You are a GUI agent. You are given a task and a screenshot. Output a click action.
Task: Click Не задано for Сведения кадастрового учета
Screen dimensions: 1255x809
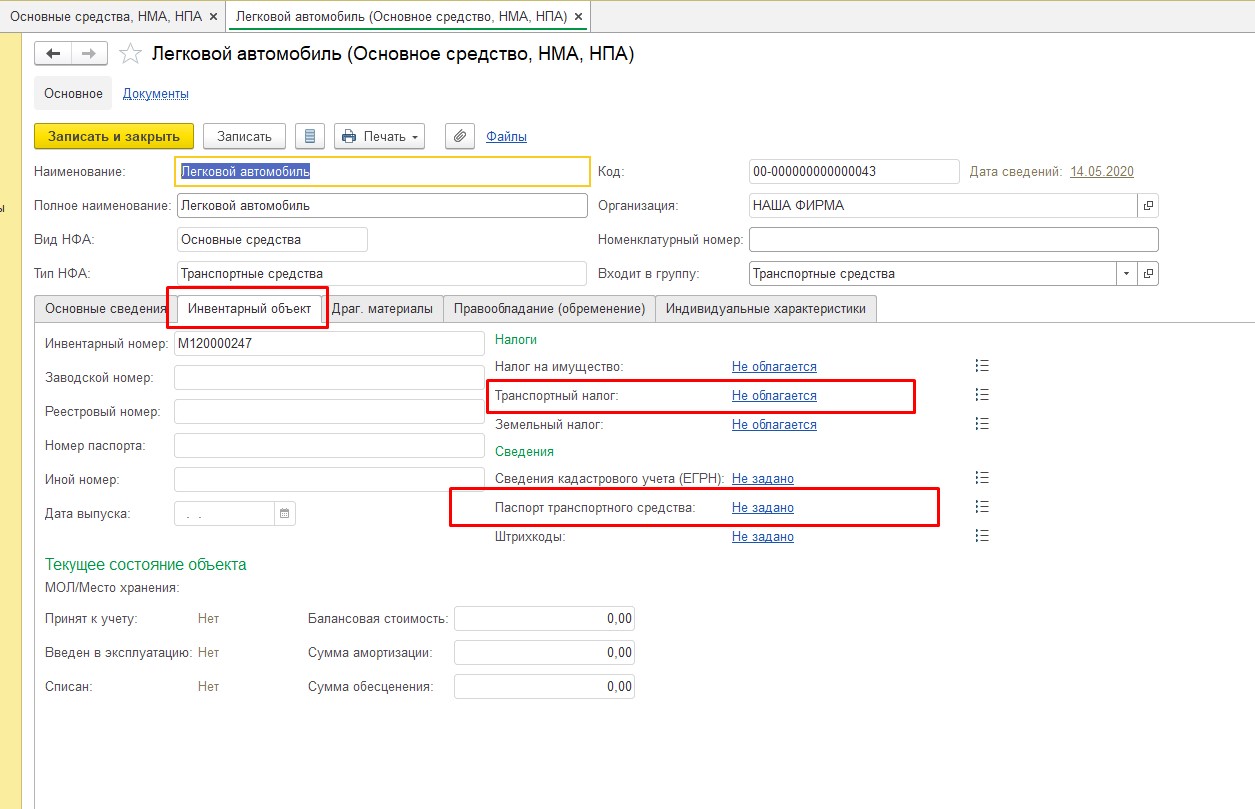pyautogui.click(x=763, y=478)
